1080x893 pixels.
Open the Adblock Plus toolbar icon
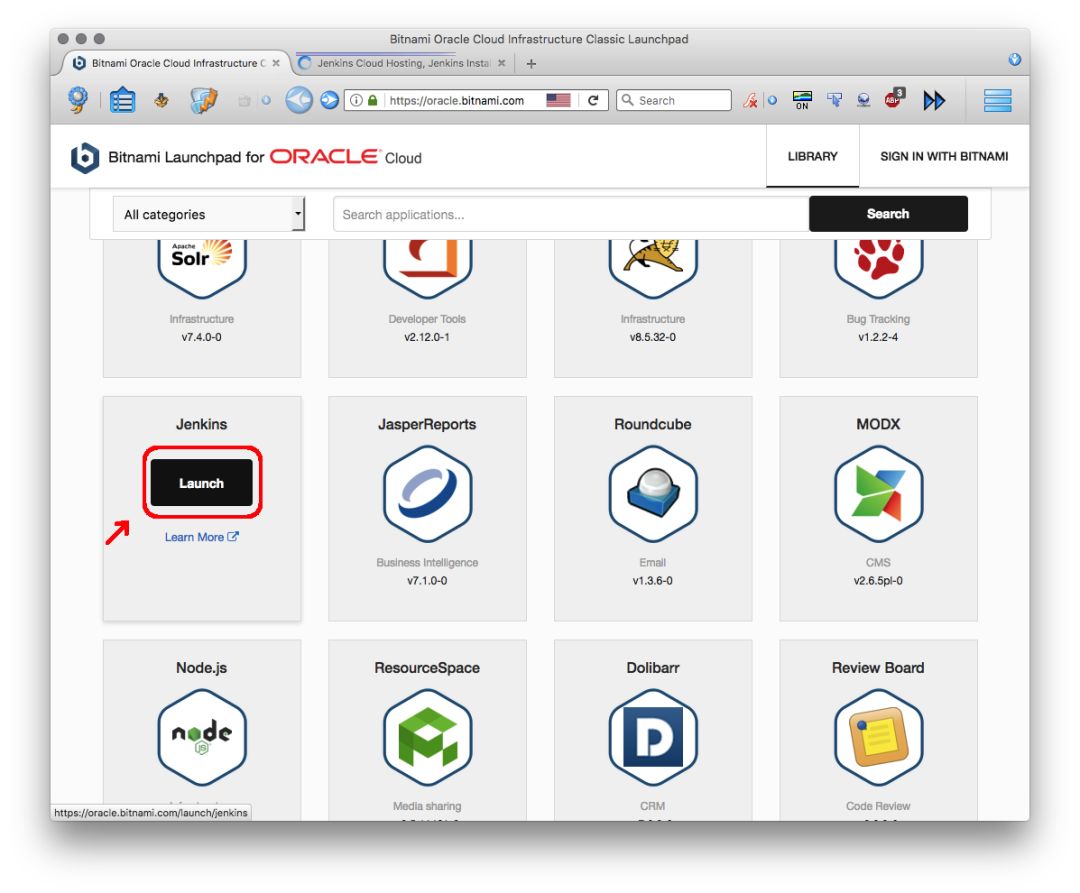894,98
